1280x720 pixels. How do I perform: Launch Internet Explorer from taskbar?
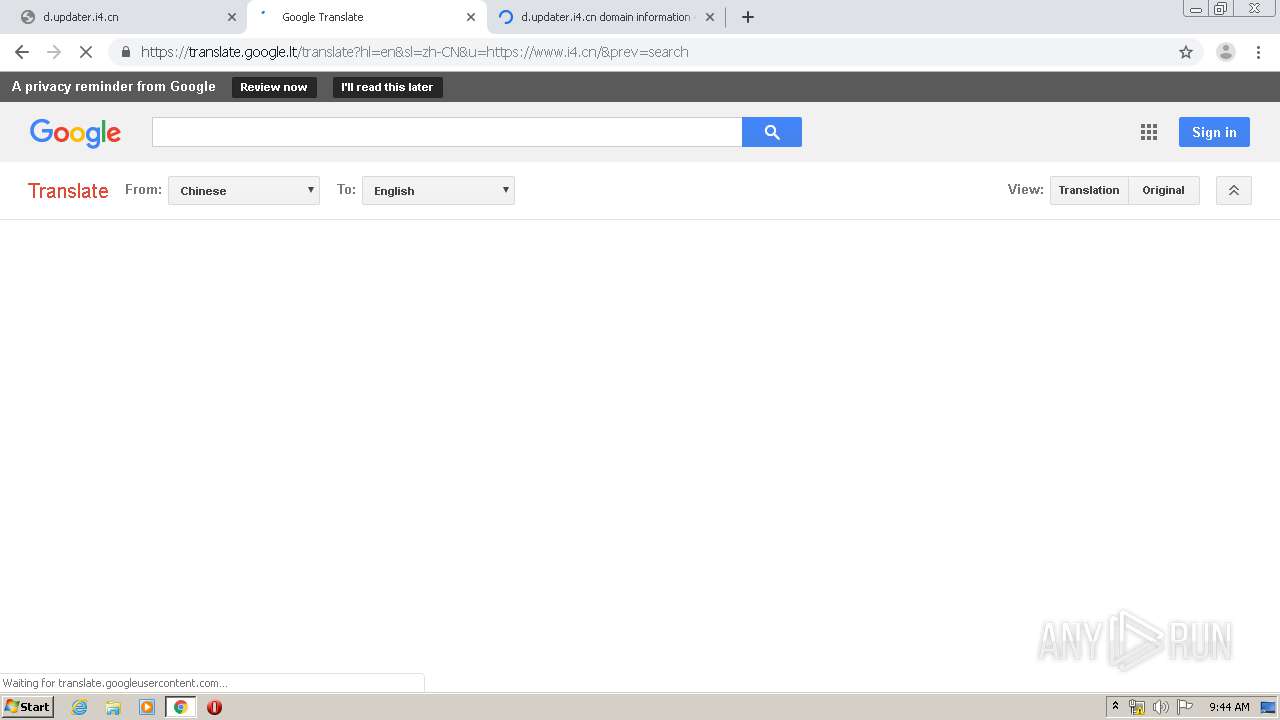pyautogui.click(x=80, y=707)
